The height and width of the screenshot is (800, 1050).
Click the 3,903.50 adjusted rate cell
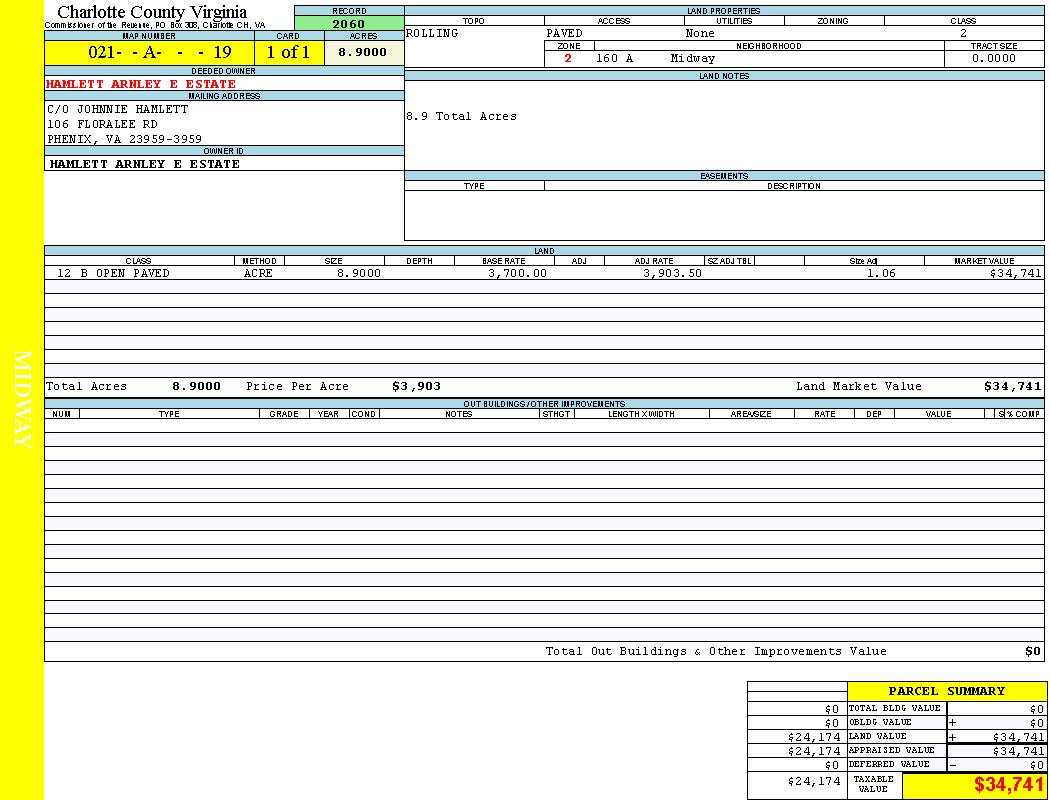click(x=672, y=273)
